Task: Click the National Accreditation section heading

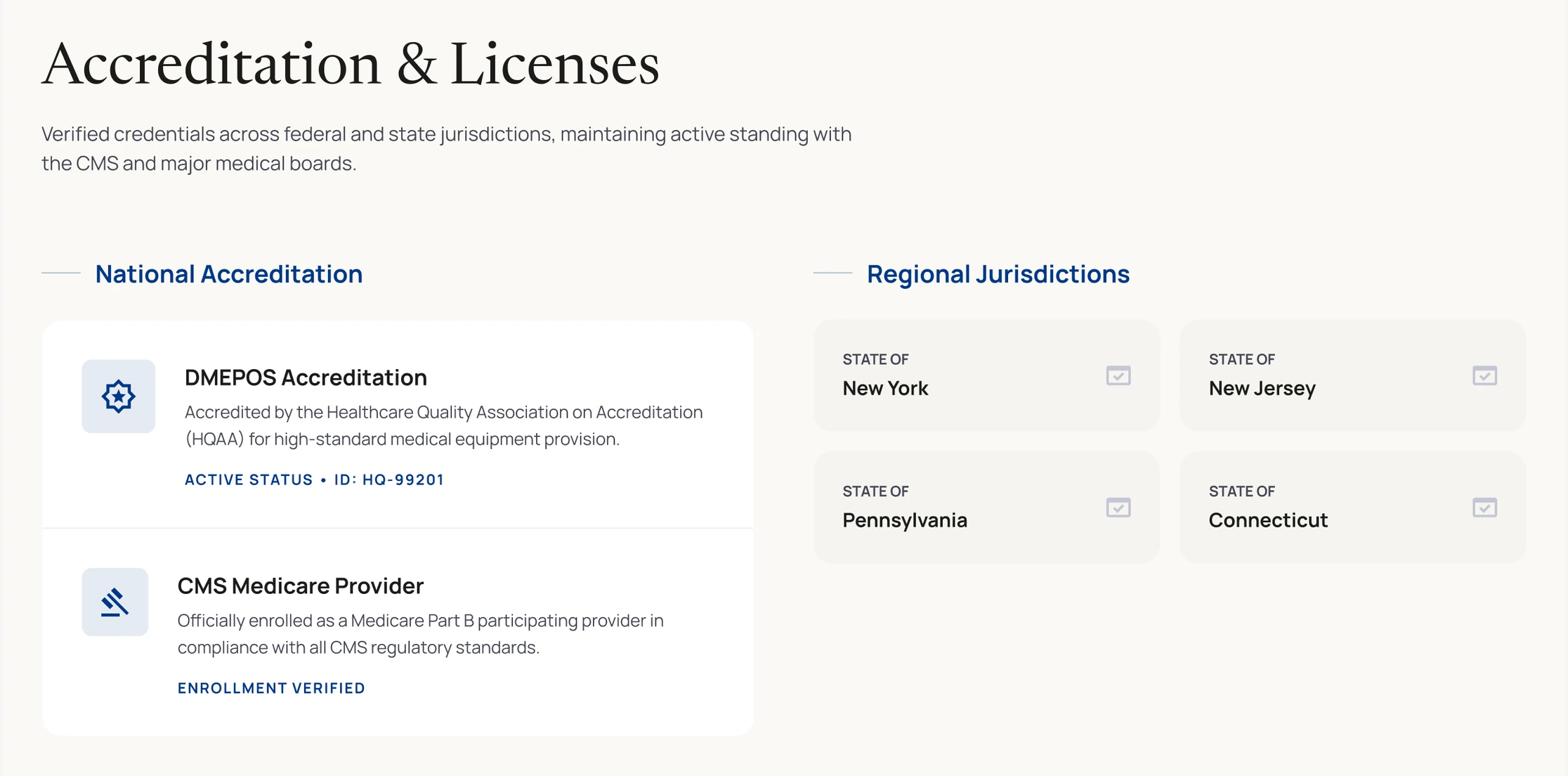Action: point(229,274)
